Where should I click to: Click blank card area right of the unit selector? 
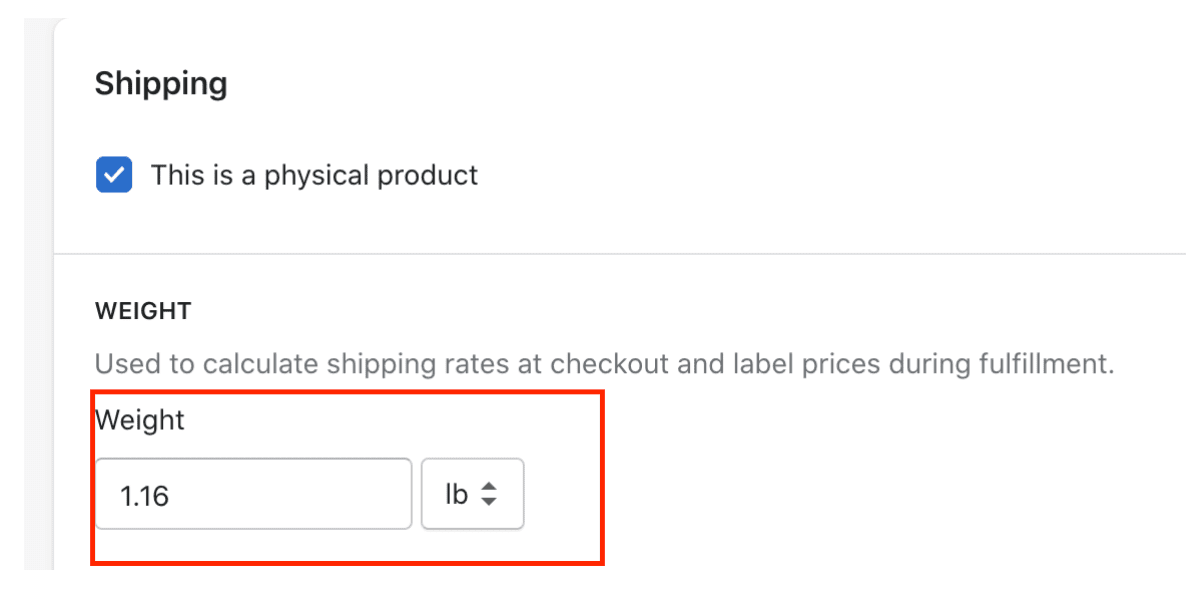point(850,494)
